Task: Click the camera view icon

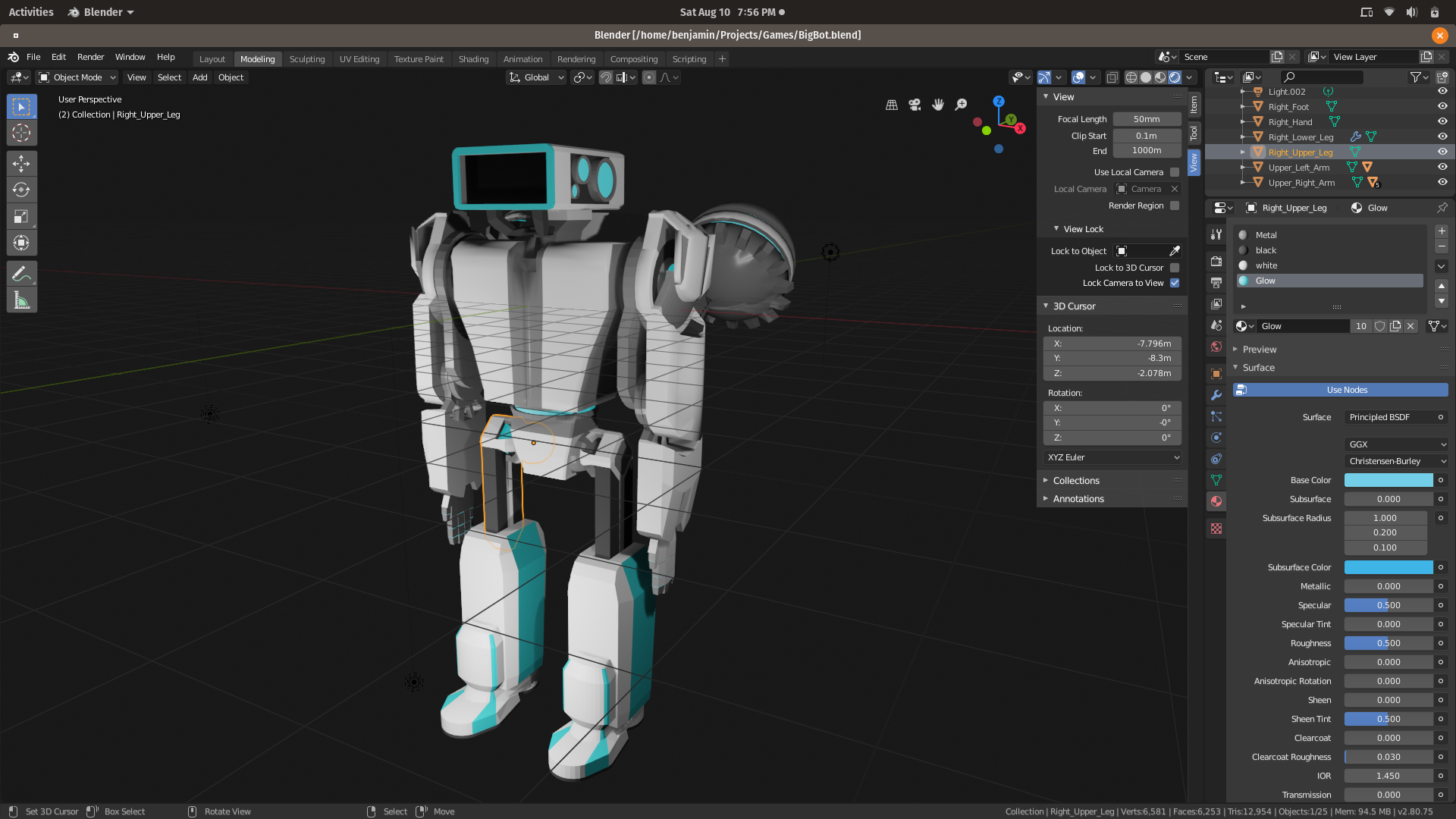Action: coord(915,105)
